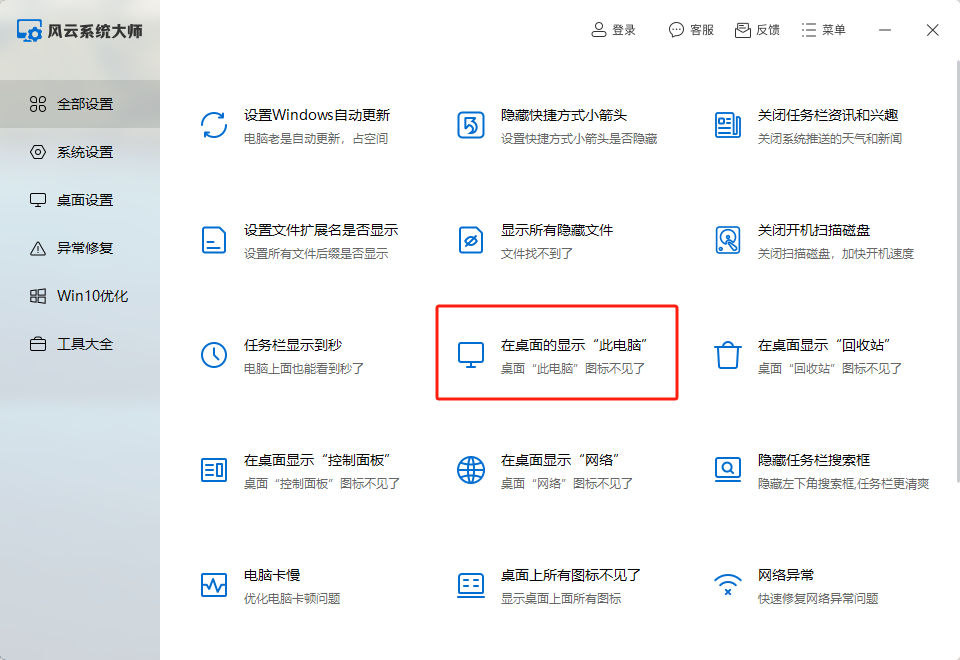
Task: Click the 隐藏快捷方式小箭头 icon
Action: (x=471, y=125)
